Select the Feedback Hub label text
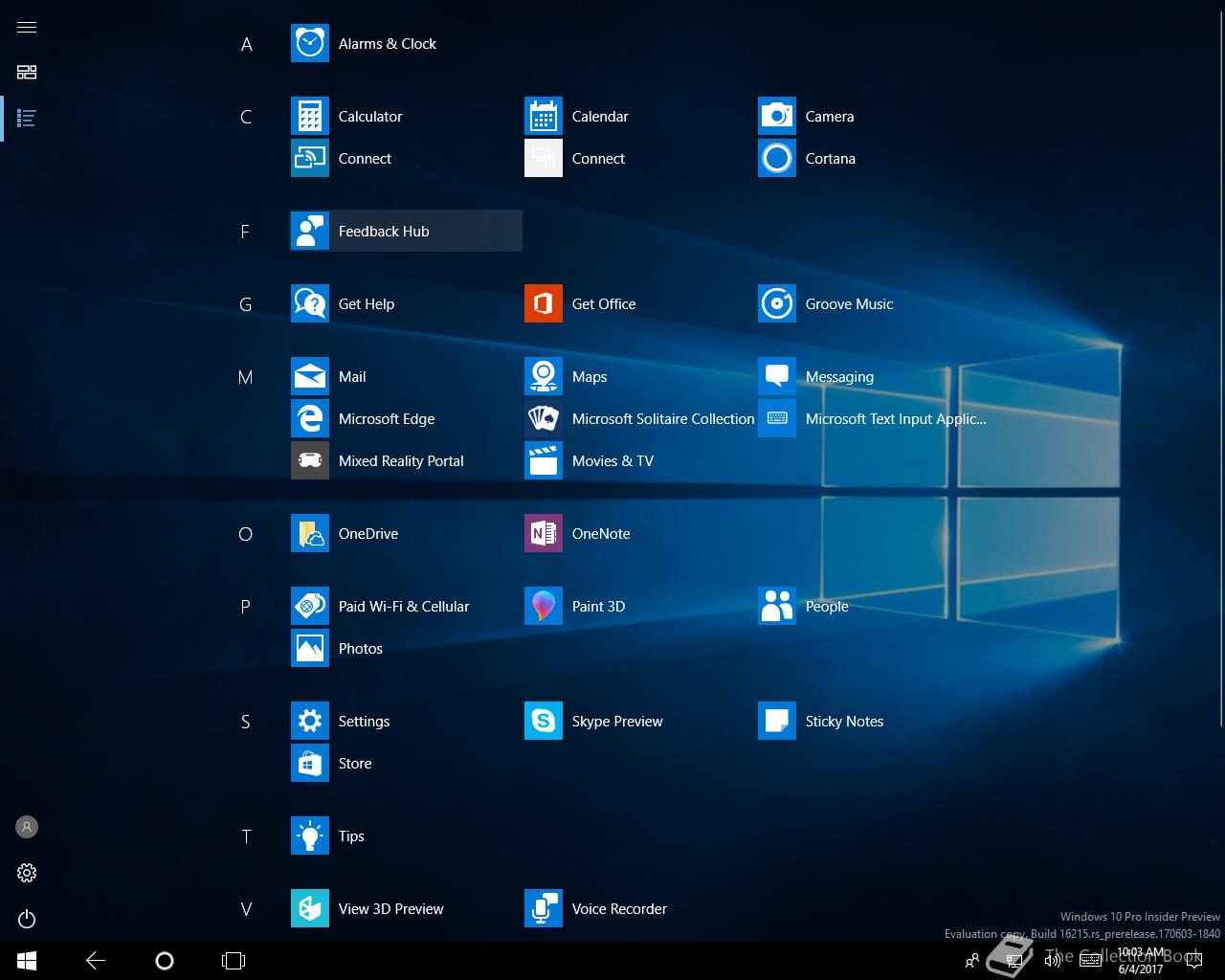The width and height of the screenshot is (1225, 980). click(x=384, y=232)
